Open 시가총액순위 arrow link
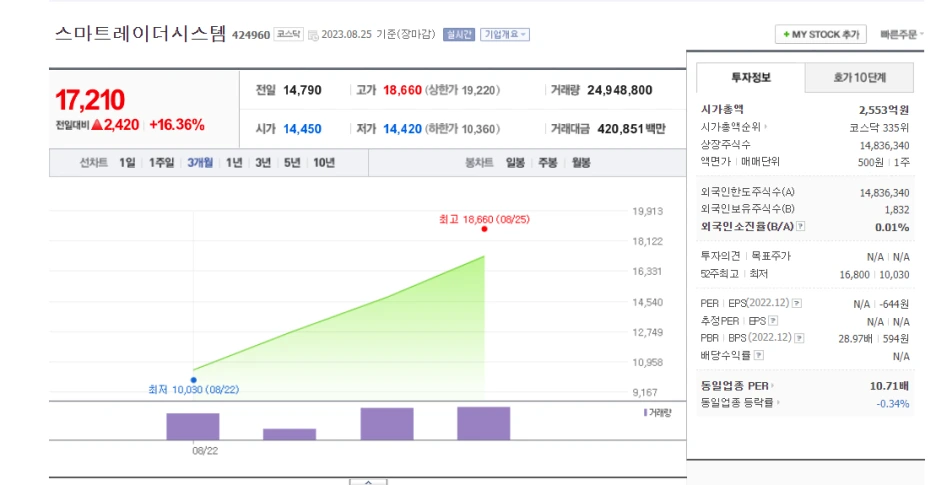This screenshot has height=485, width=936. [x=734, y=127]
